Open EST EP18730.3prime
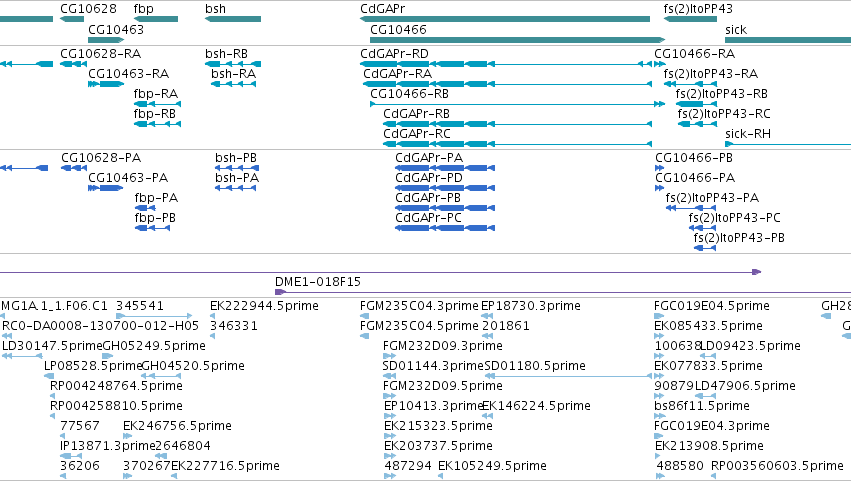Image resolution: width=851 pixels, height=481 pixels. coord(531,306)
